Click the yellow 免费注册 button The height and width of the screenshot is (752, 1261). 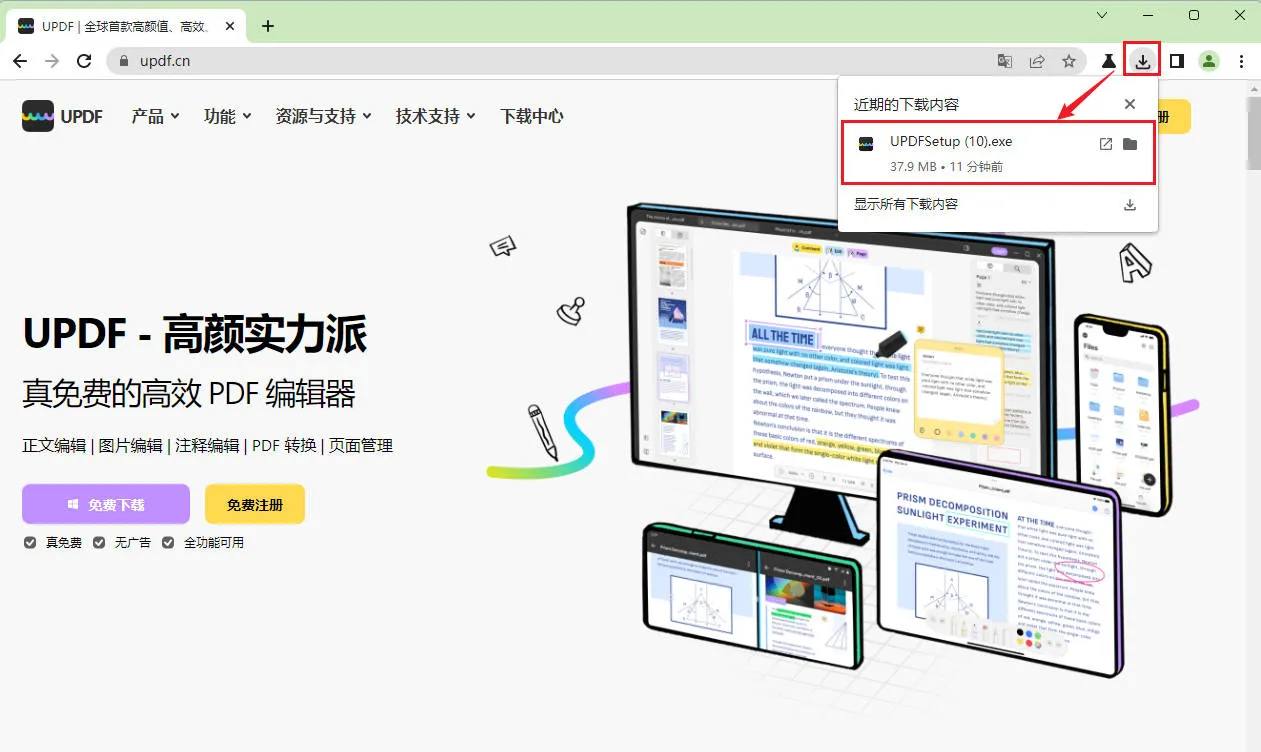pos(255,504)
